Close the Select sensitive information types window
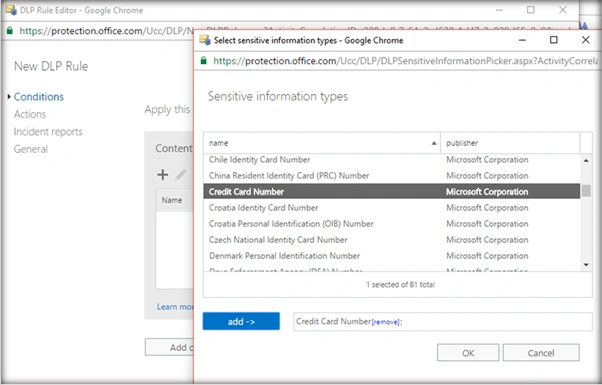 point(585,40)
